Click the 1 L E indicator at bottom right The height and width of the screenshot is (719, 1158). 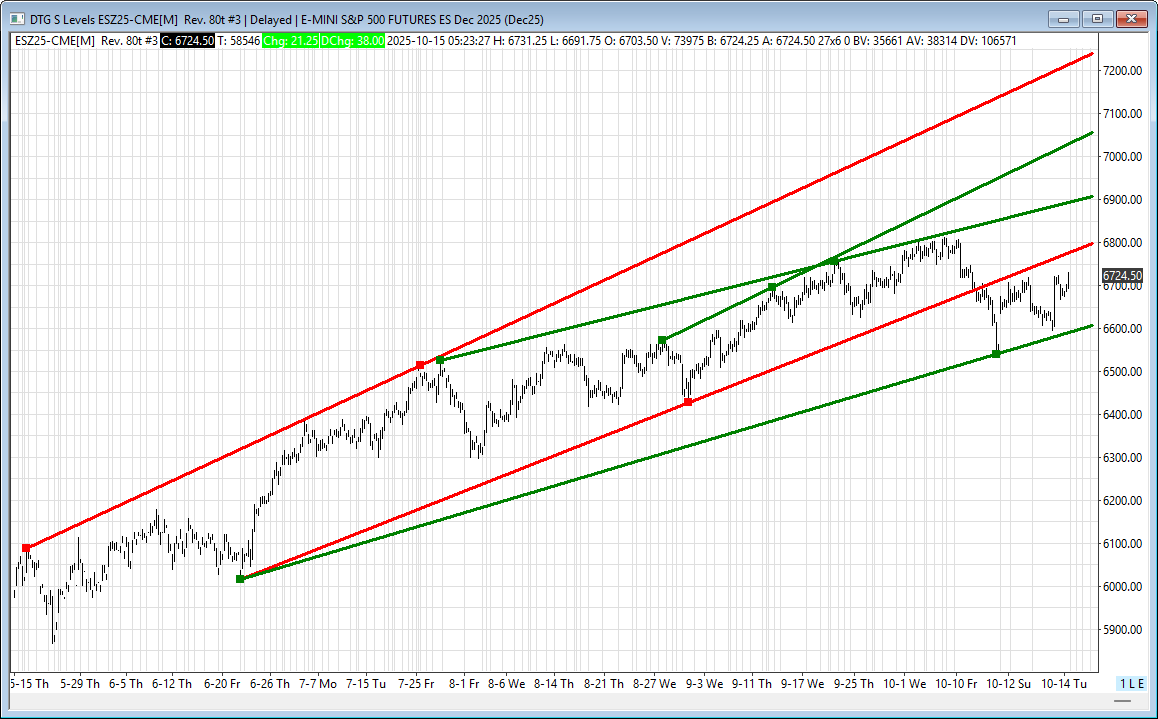(x=1131, y=683)
